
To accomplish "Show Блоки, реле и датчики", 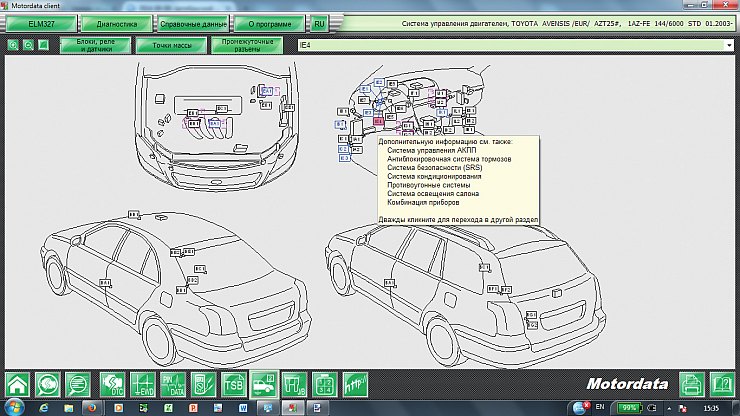I will click(x=95, y=45).
